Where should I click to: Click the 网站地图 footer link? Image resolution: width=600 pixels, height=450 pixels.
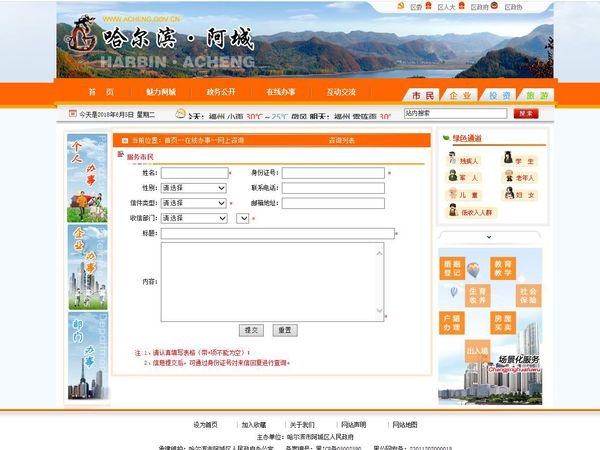[x=405, y=424]
